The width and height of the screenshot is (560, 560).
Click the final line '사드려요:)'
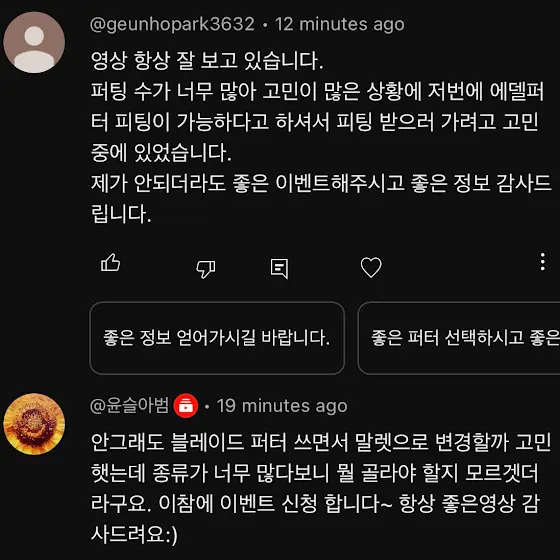coord(134,535)
